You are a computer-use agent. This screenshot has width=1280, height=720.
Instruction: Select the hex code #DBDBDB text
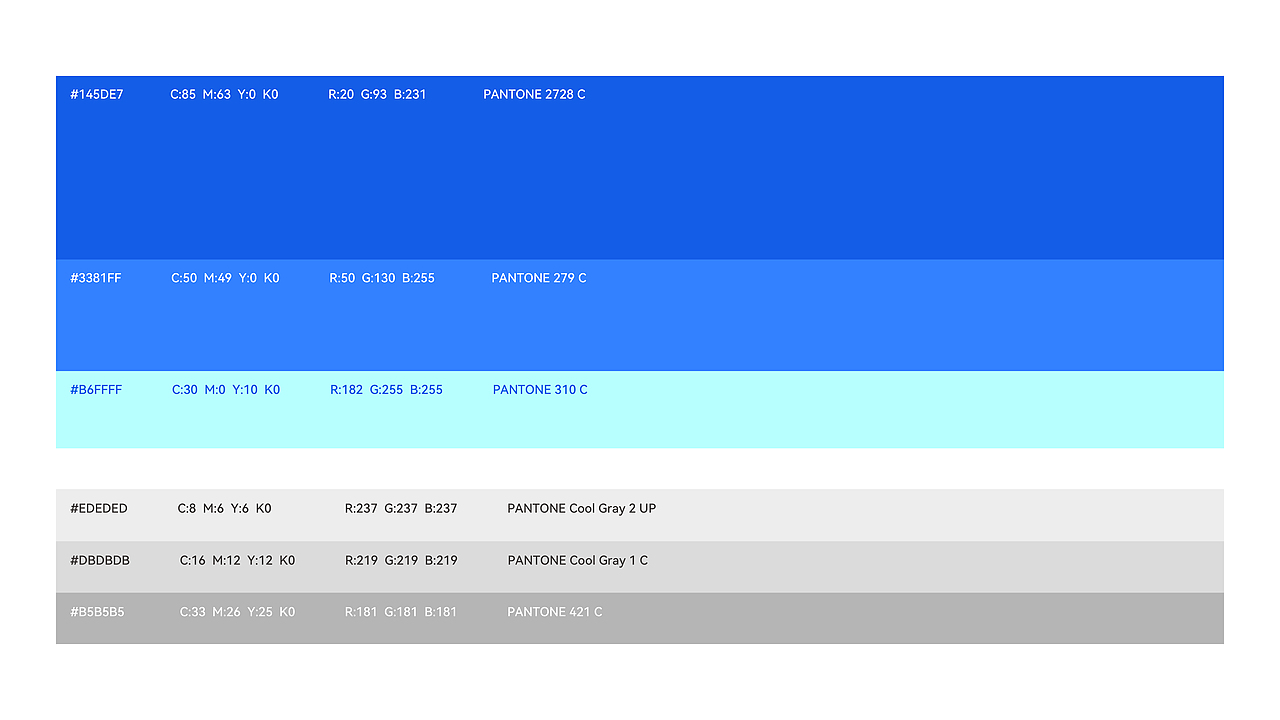100,561
